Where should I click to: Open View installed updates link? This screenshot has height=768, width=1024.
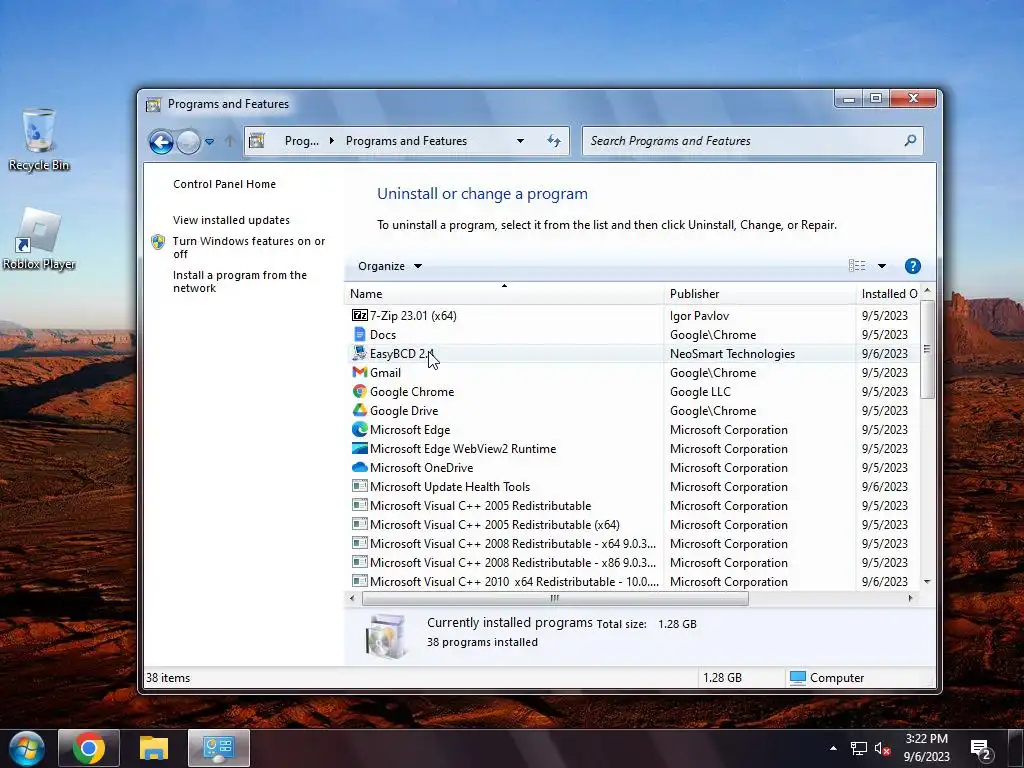point(231,220)
